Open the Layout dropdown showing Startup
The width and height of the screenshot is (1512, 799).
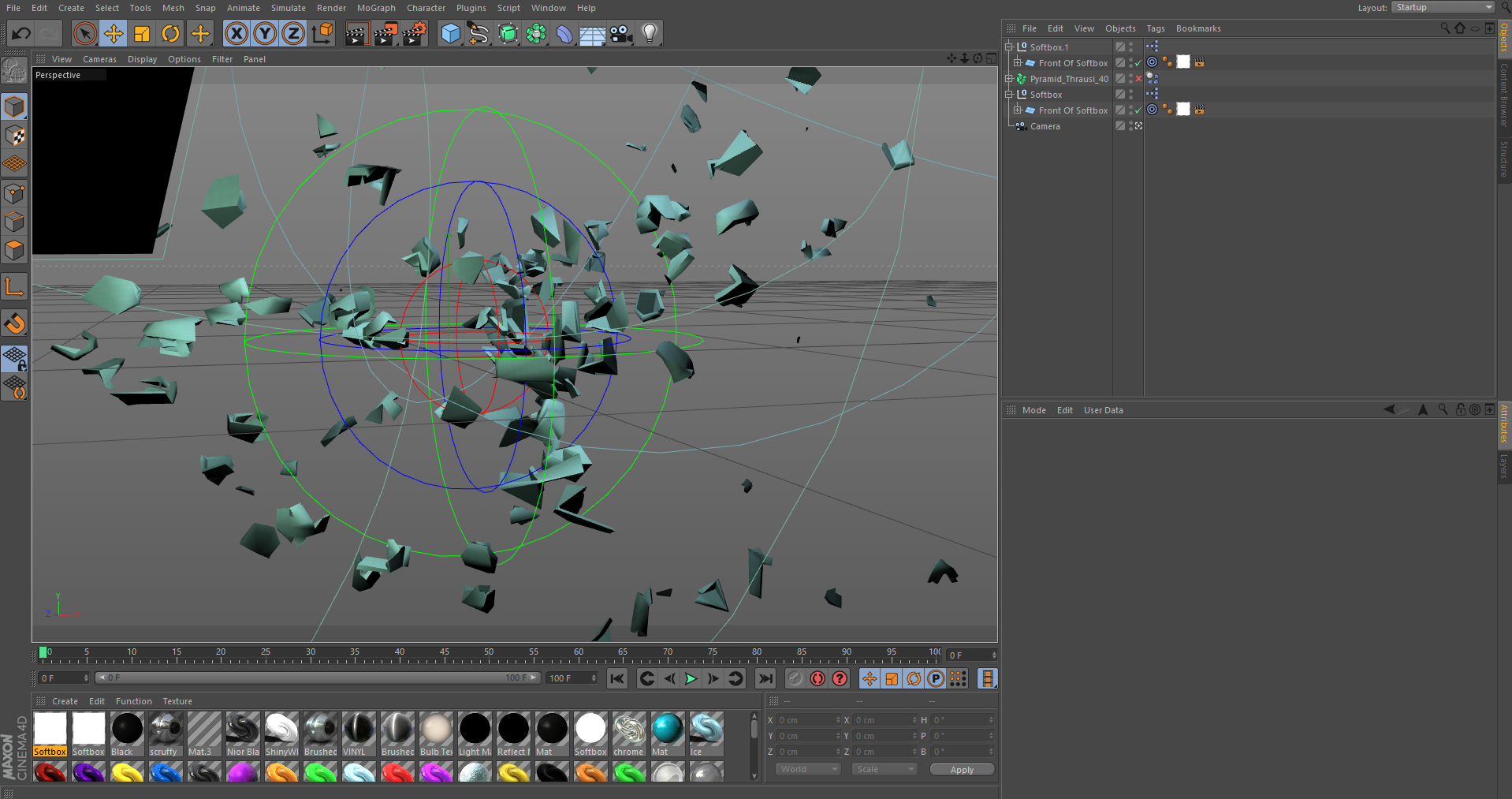pyautogui.click(x=1442, y=7)
